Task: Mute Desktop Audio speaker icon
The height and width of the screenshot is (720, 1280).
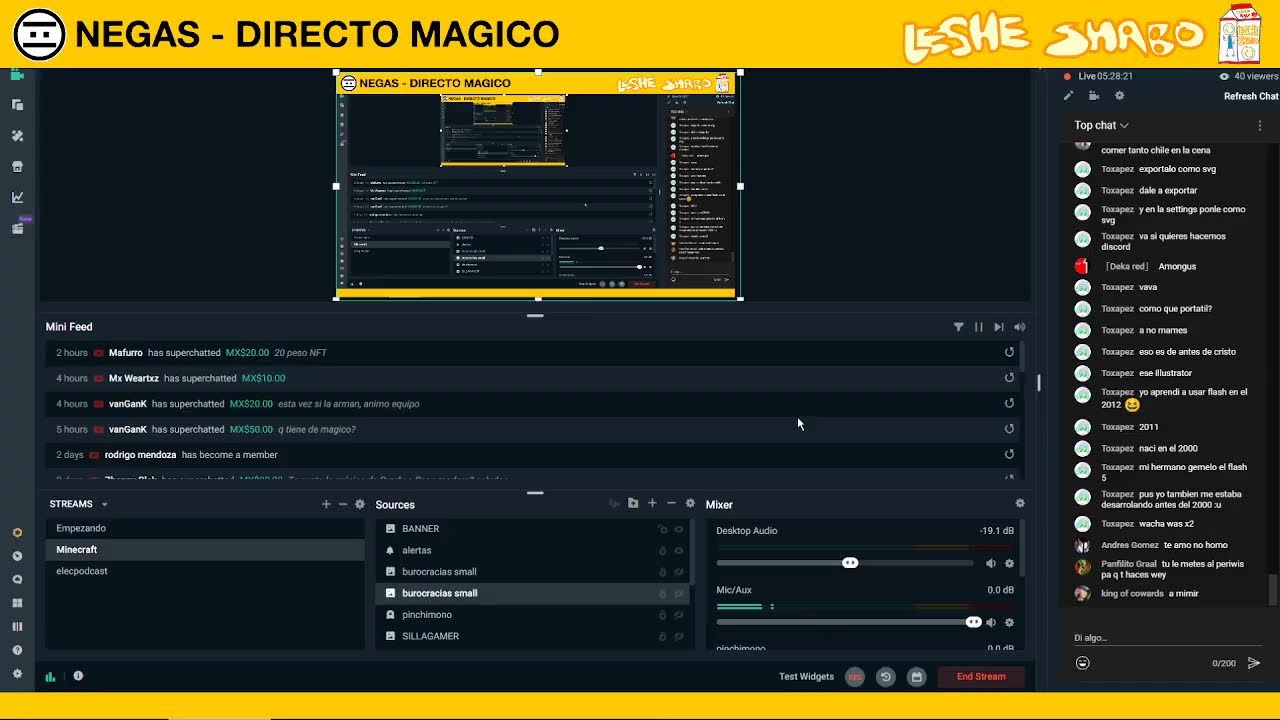Action: click(x=991, y=563)
